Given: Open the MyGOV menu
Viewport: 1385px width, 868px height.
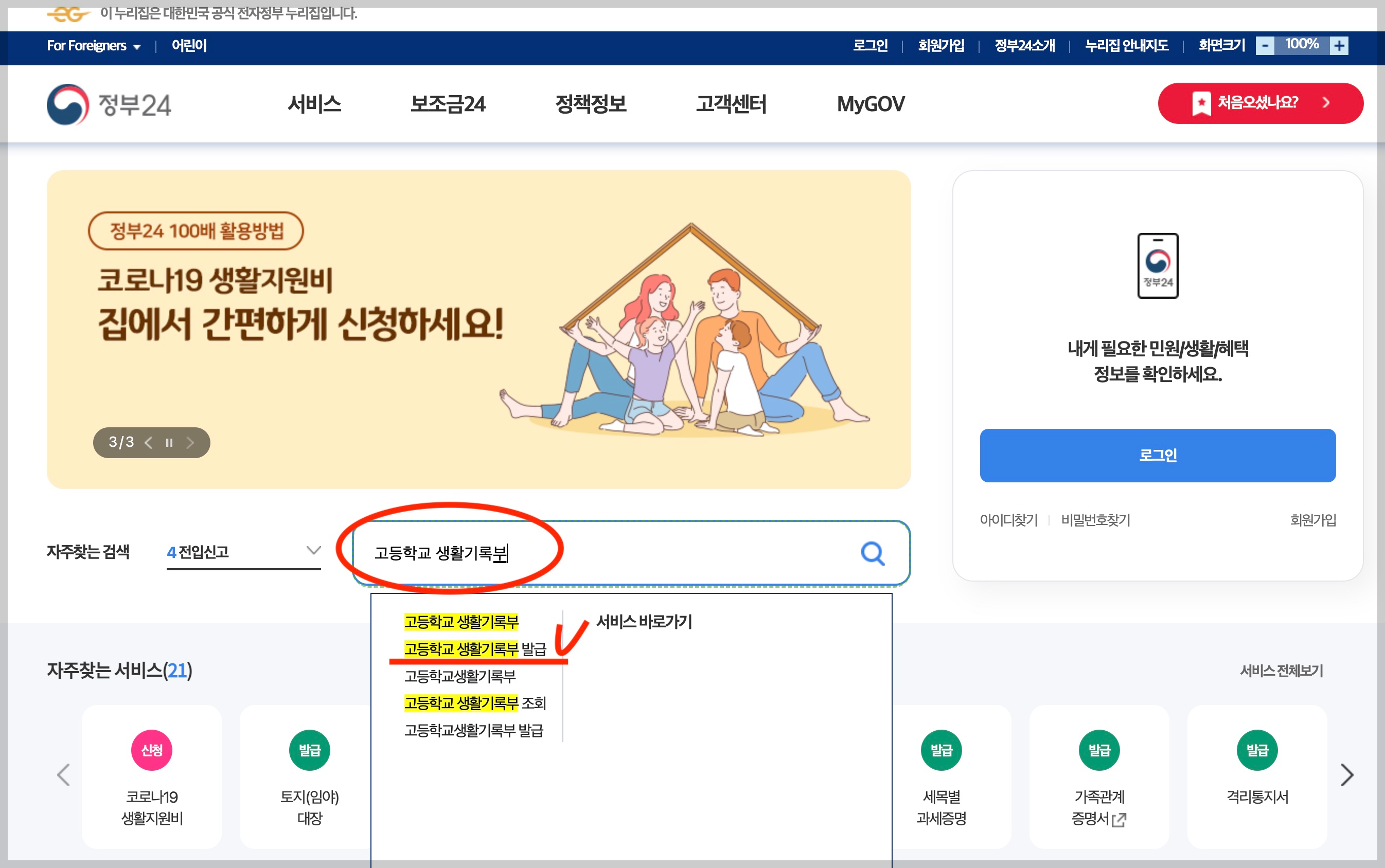Looking at the screenshot, I should (871, 104).
